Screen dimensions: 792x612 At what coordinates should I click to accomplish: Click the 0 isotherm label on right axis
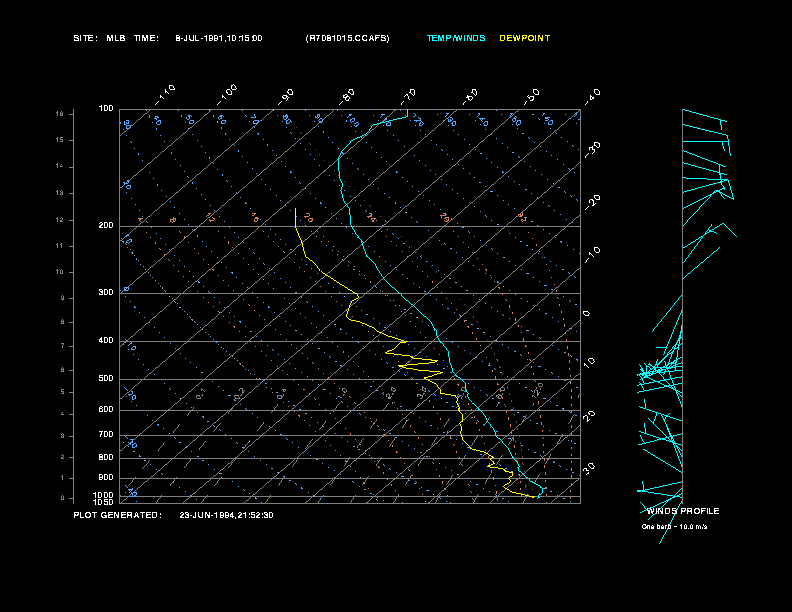(586, 314)
